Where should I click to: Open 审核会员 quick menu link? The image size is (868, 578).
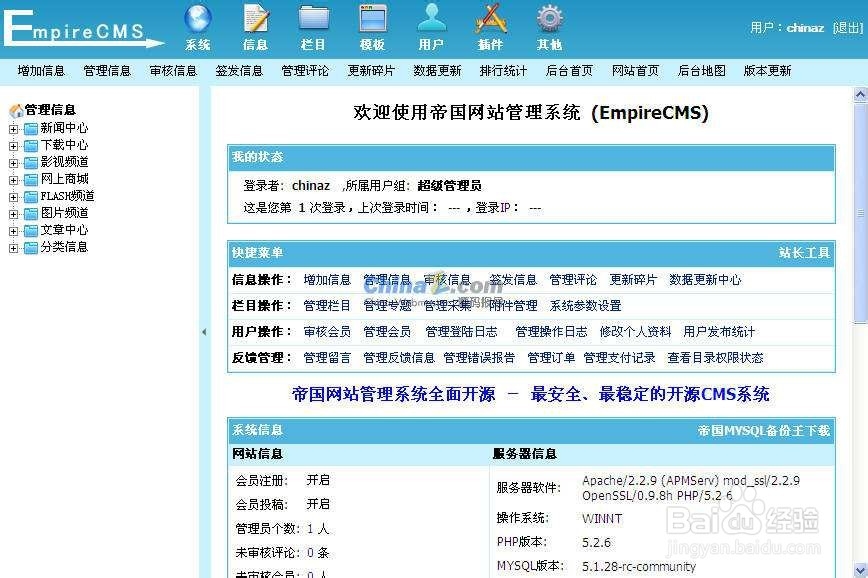(327, 332)
